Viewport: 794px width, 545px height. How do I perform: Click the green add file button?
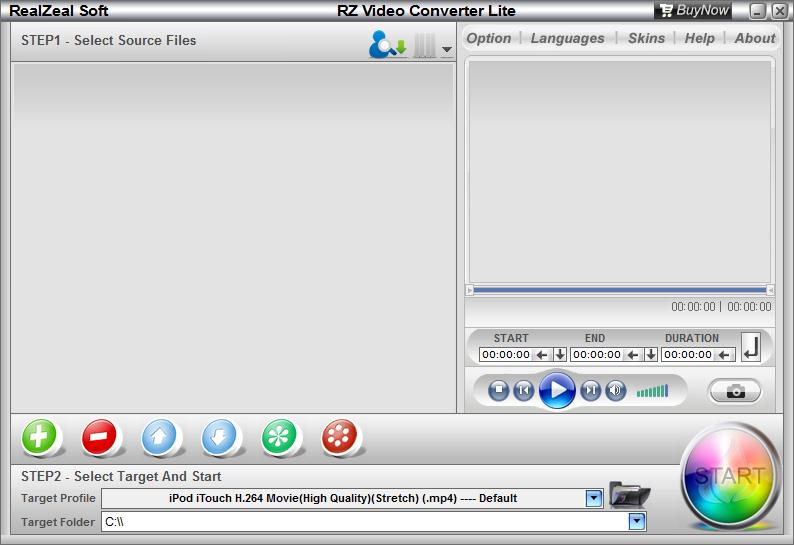click(40, 437)
